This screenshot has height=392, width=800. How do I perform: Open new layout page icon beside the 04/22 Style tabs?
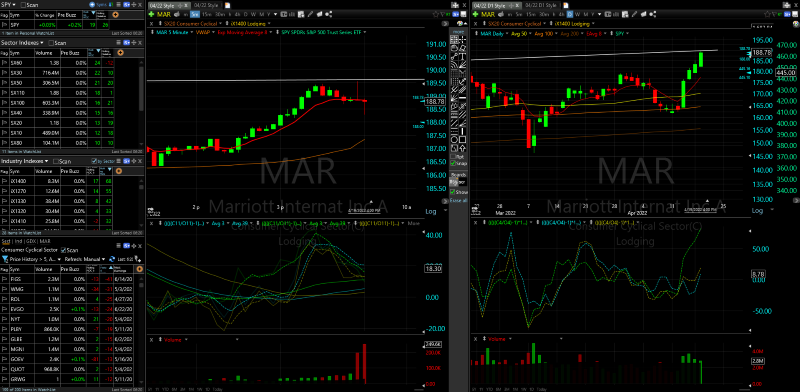[x=227, y=5]
